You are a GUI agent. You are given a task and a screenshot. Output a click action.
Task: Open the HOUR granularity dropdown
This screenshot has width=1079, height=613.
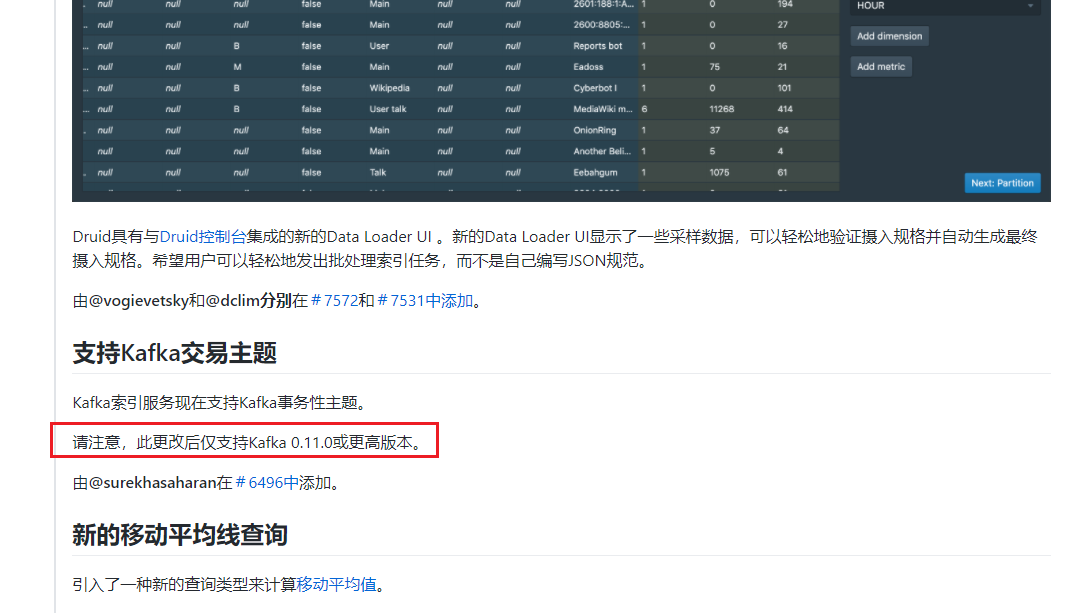946,6
